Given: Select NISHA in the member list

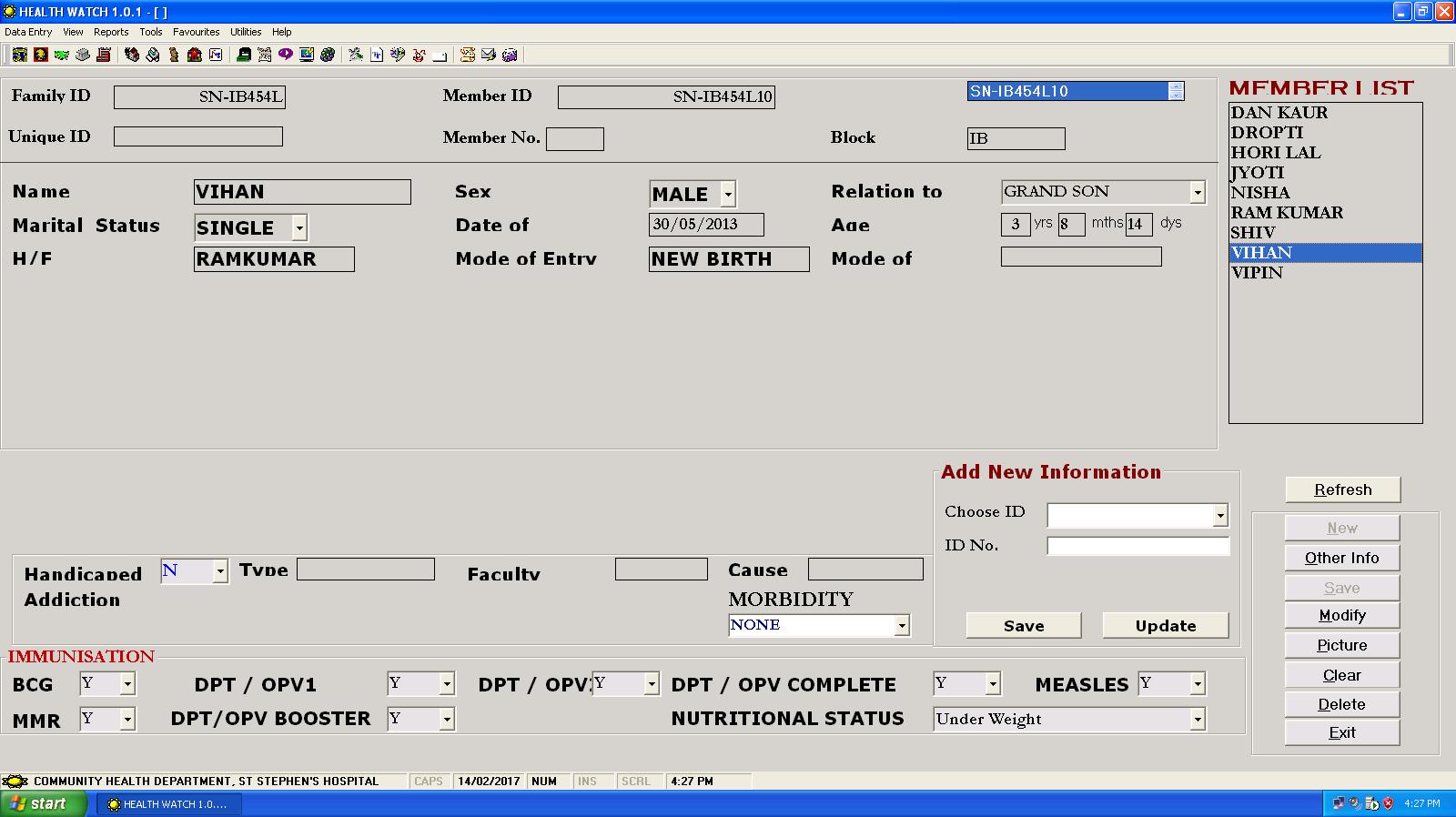Looking at the screenshot, I should 1260,193.
